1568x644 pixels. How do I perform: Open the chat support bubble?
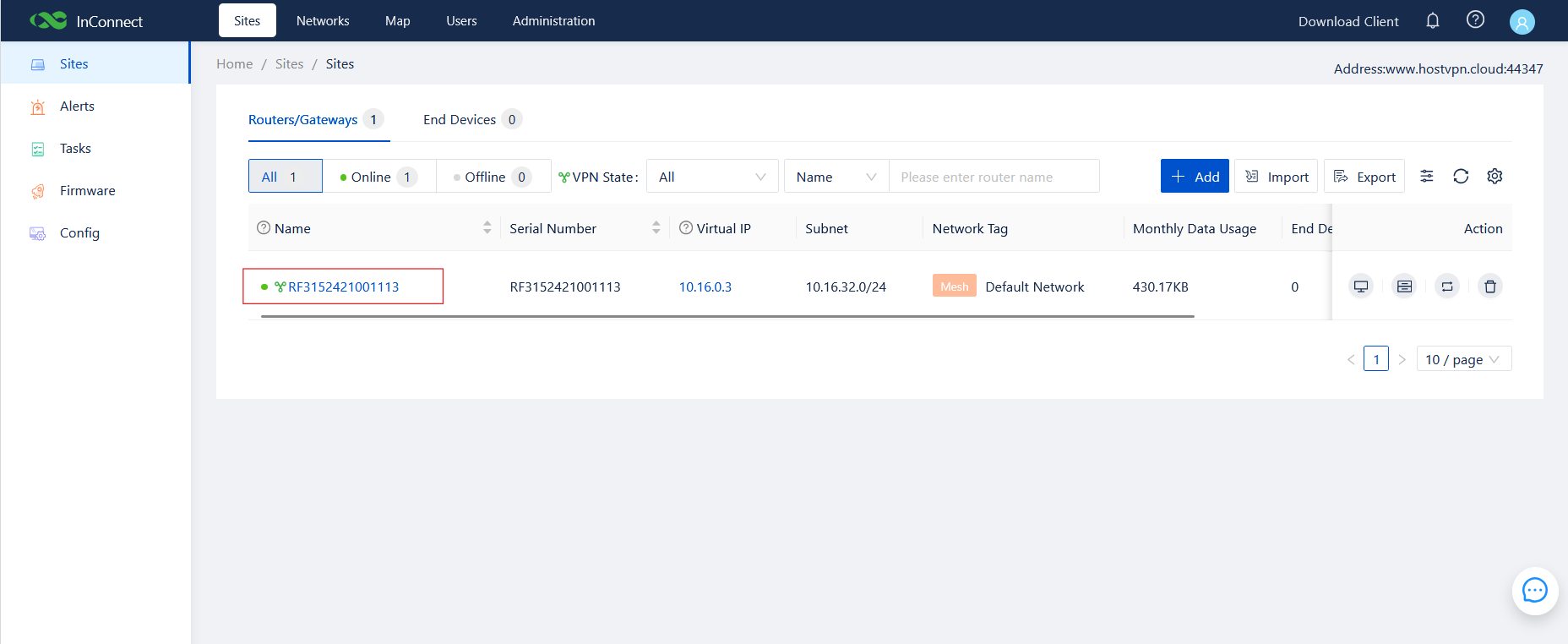(x=1535, y=590)
